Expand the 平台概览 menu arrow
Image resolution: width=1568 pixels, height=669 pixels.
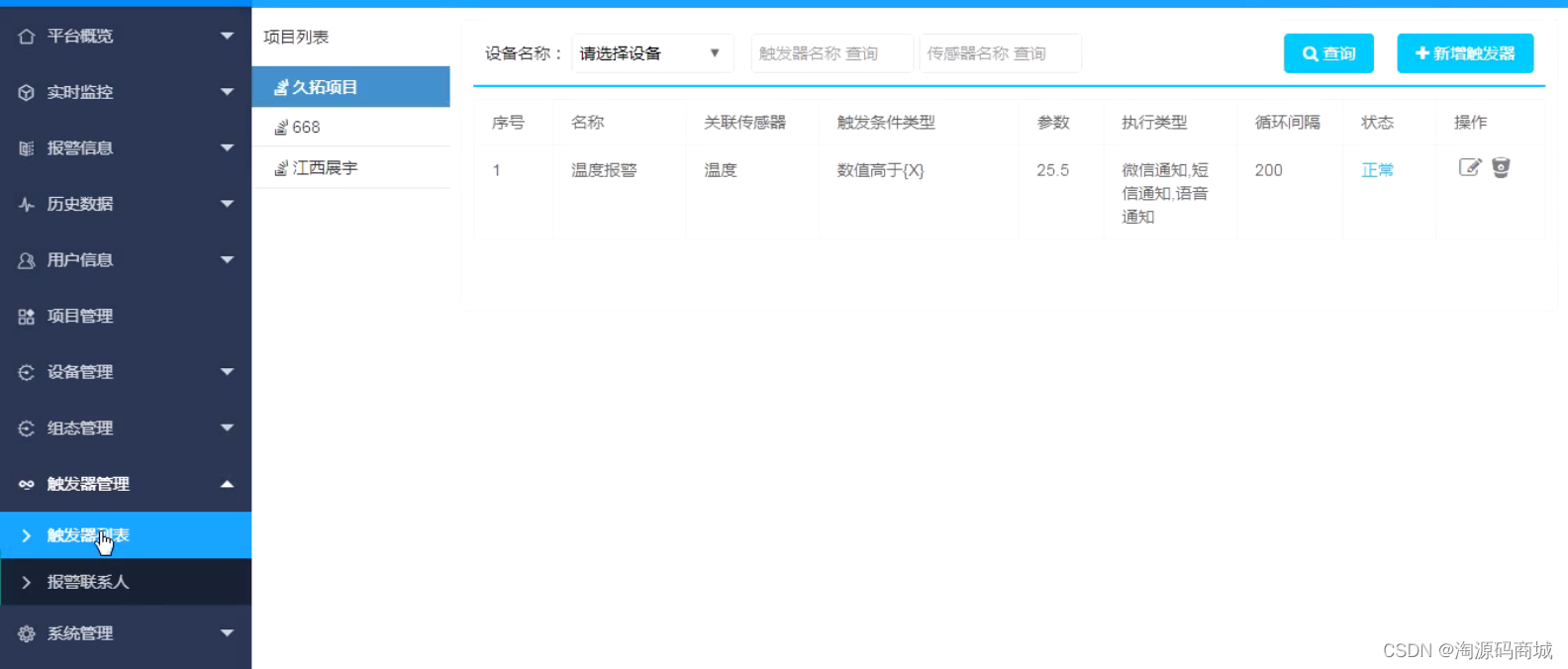[x=227, y=36]
